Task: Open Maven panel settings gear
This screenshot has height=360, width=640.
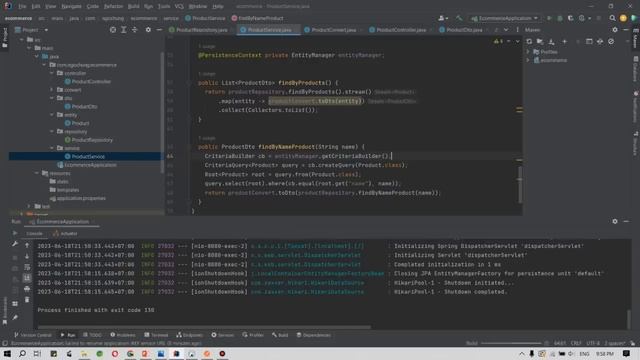Action: pyautogui.click(x=615, y=30)
